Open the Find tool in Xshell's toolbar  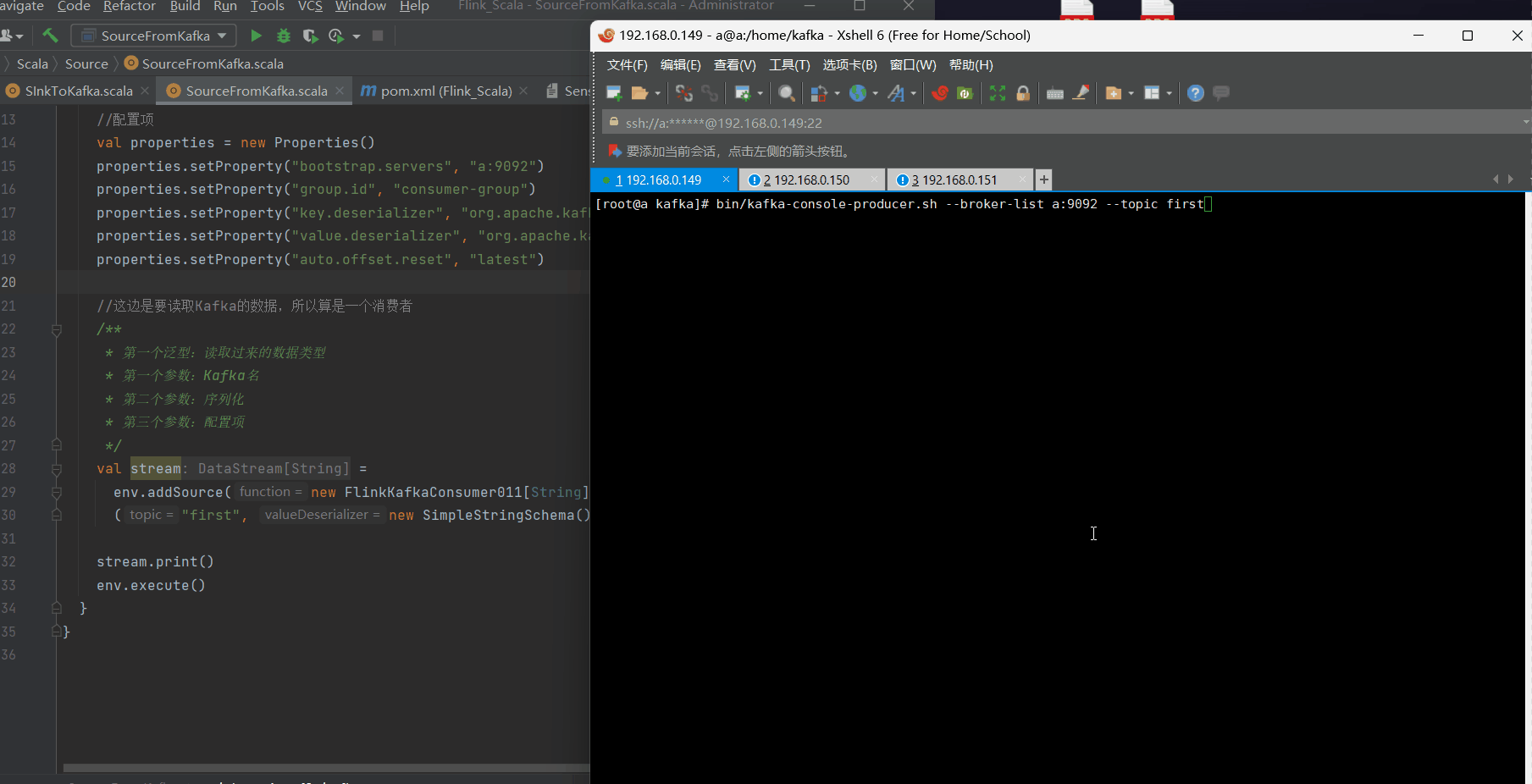786,93
